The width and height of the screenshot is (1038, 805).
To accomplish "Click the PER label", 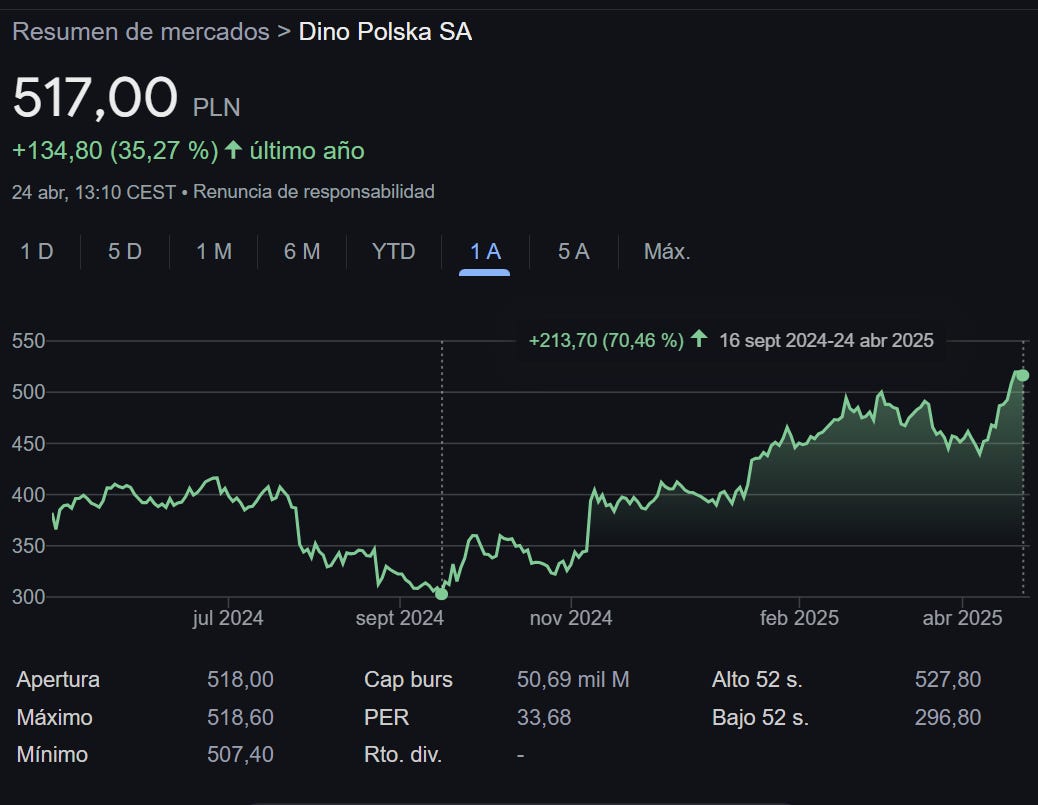I will 387,718.
